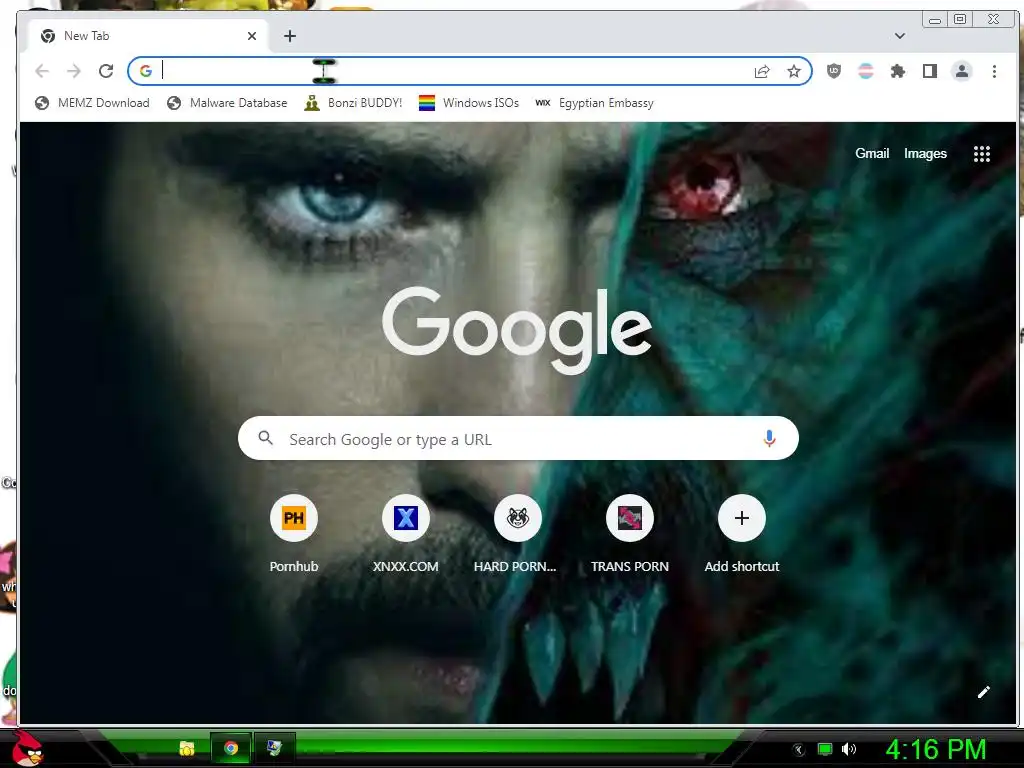Switch to Chrome in the taskbar

(x=231, y=748)
